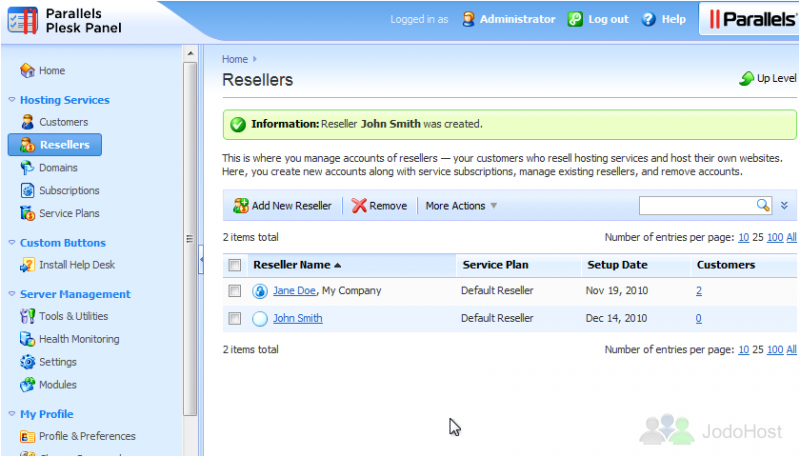Click the Home breadcrumb link
The width and height of the screenshot is (800, 457).
click(x=235, y=59)
